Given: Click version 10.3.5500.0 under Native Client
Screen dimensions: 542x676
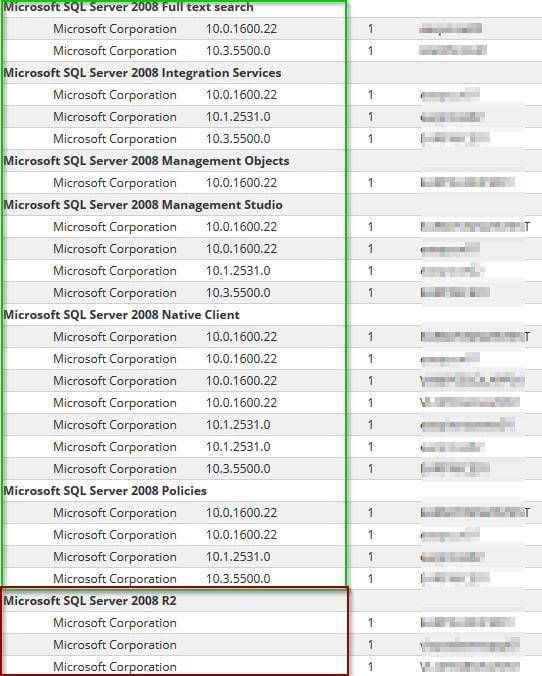Looking at the screenshot, I should pyautogui.click(x=238, y=469).
